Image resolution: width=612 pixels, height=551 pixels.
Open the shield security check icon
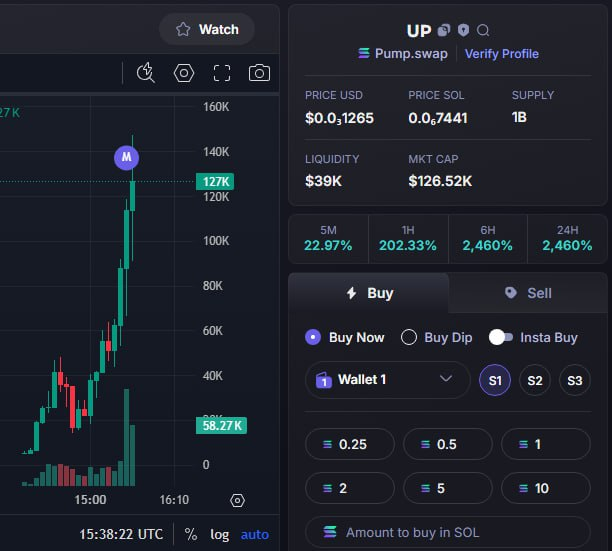coord(463,30)
